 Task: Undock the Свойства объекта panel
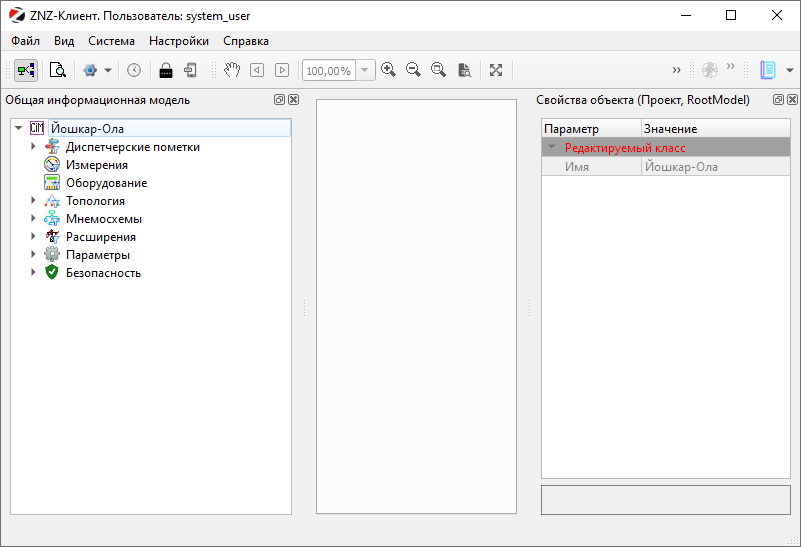point(778,100)
